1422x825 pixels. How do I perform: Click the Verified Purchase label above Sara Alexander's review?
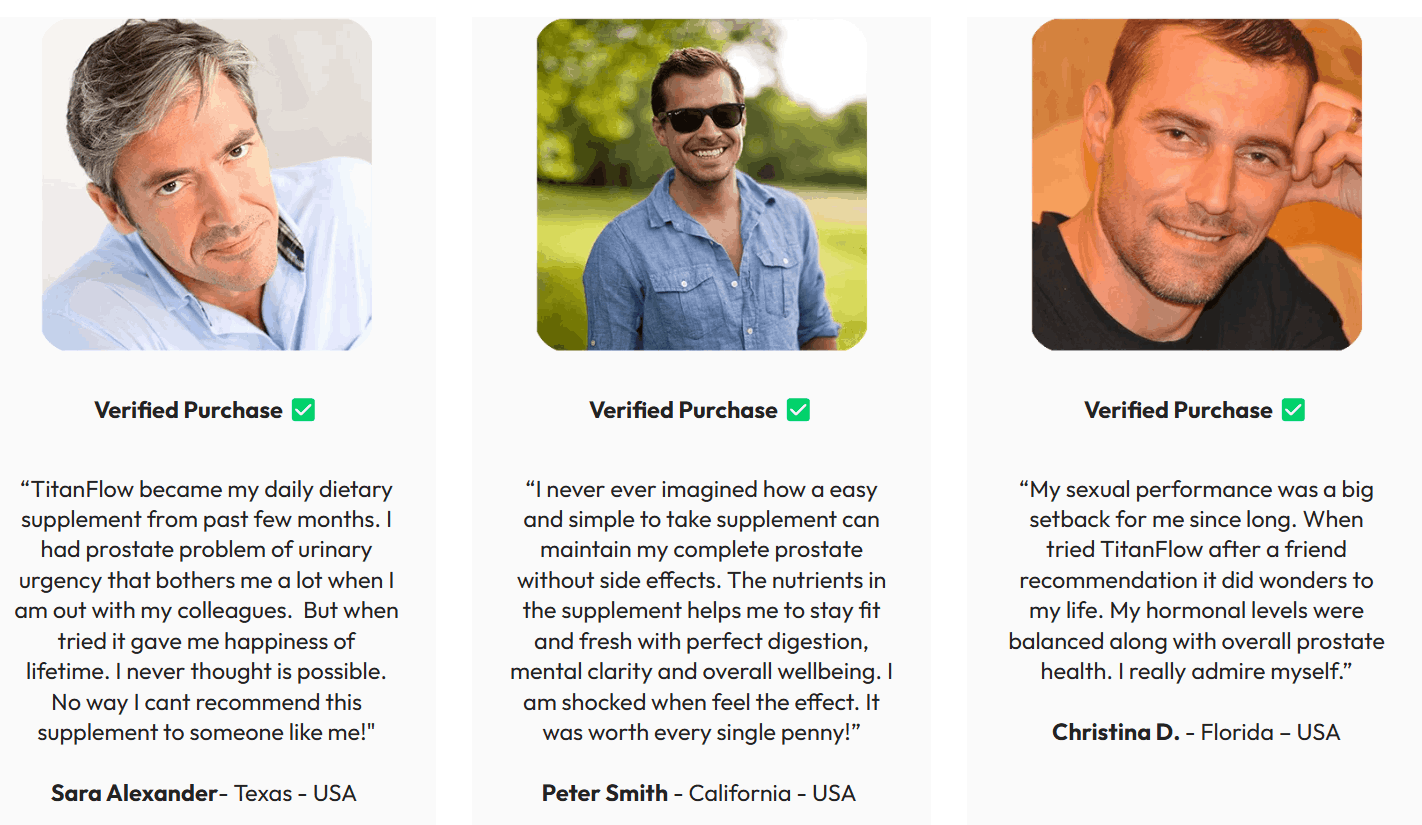(x=188, y=410)
